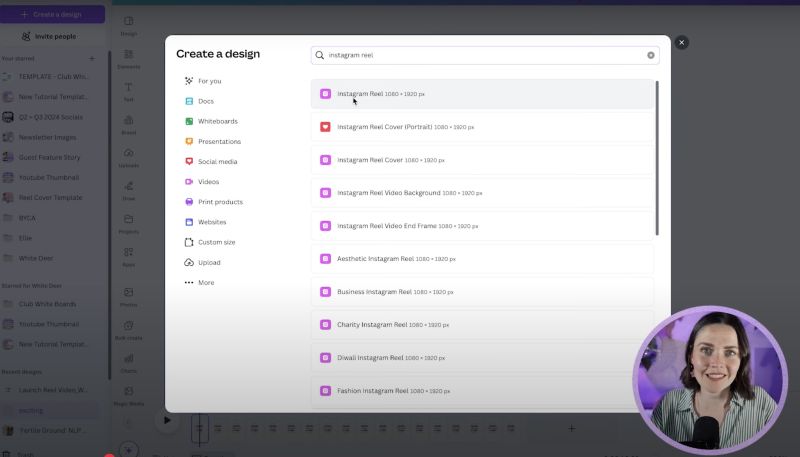Image resolution: width=800 pixels, height=457 pixels.
Task: Add a page with timeline plus
Action: (x=571, y=429)
